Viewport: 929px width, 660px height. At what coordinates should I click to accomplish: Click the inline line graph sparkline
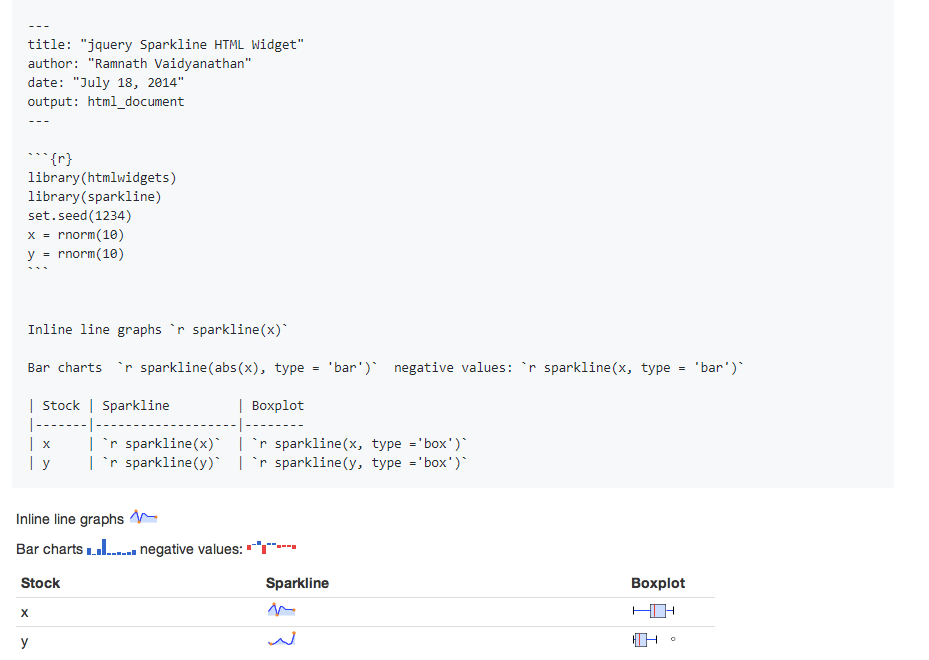point(143,517)
